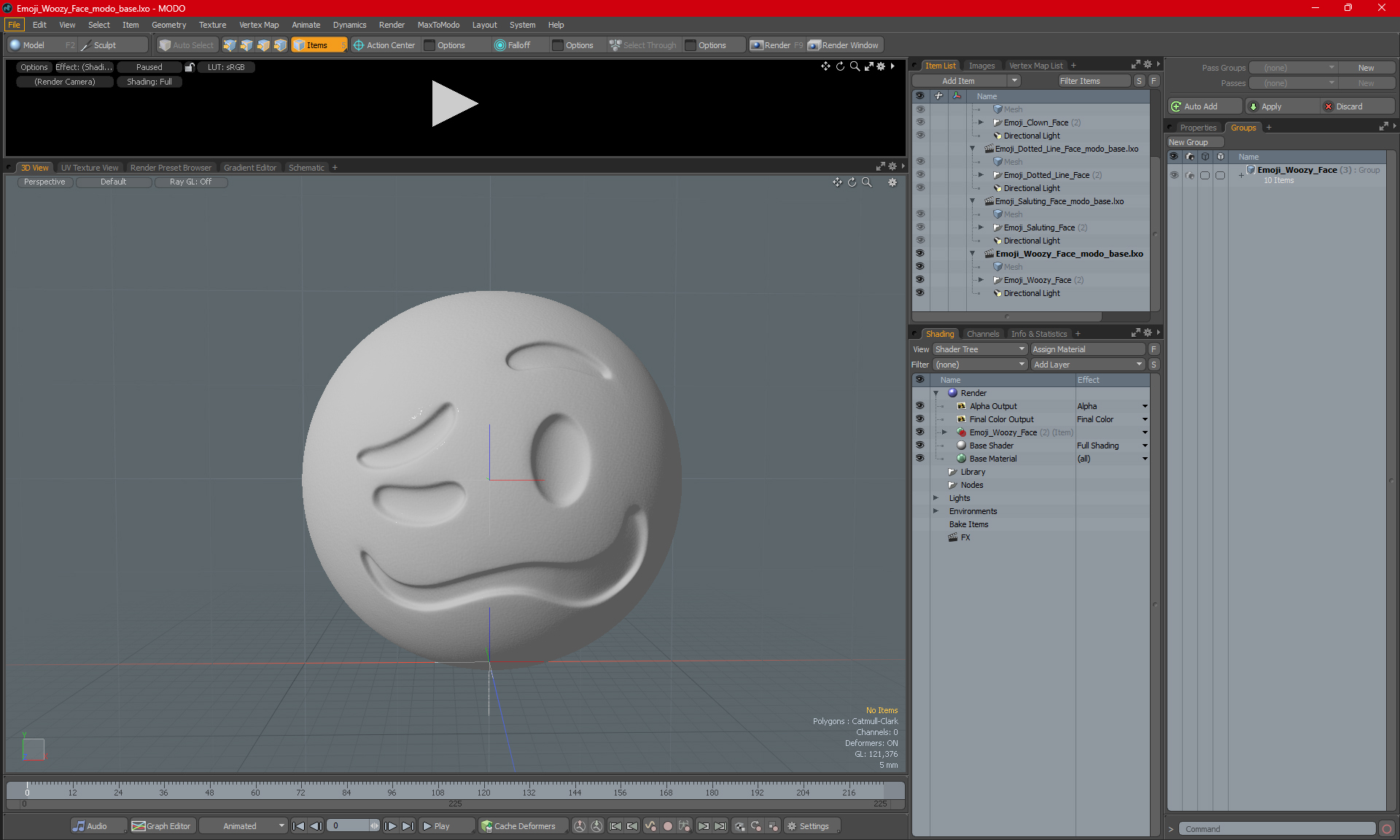
Task: Click preview pane zoom magnifier icon
Action: [x=855, y=66]
